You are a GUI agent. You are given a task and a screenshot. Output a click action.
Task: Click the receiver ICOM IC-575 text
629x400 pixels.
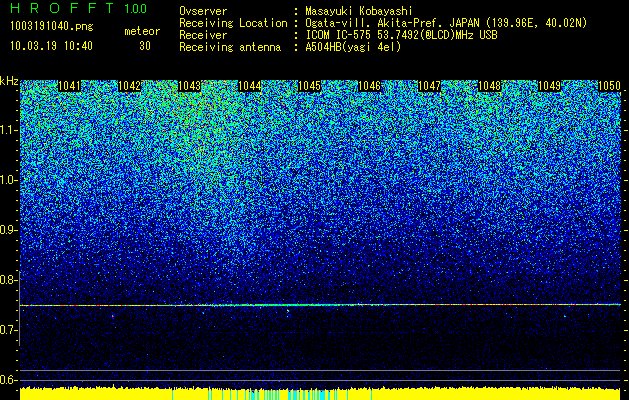402,36
